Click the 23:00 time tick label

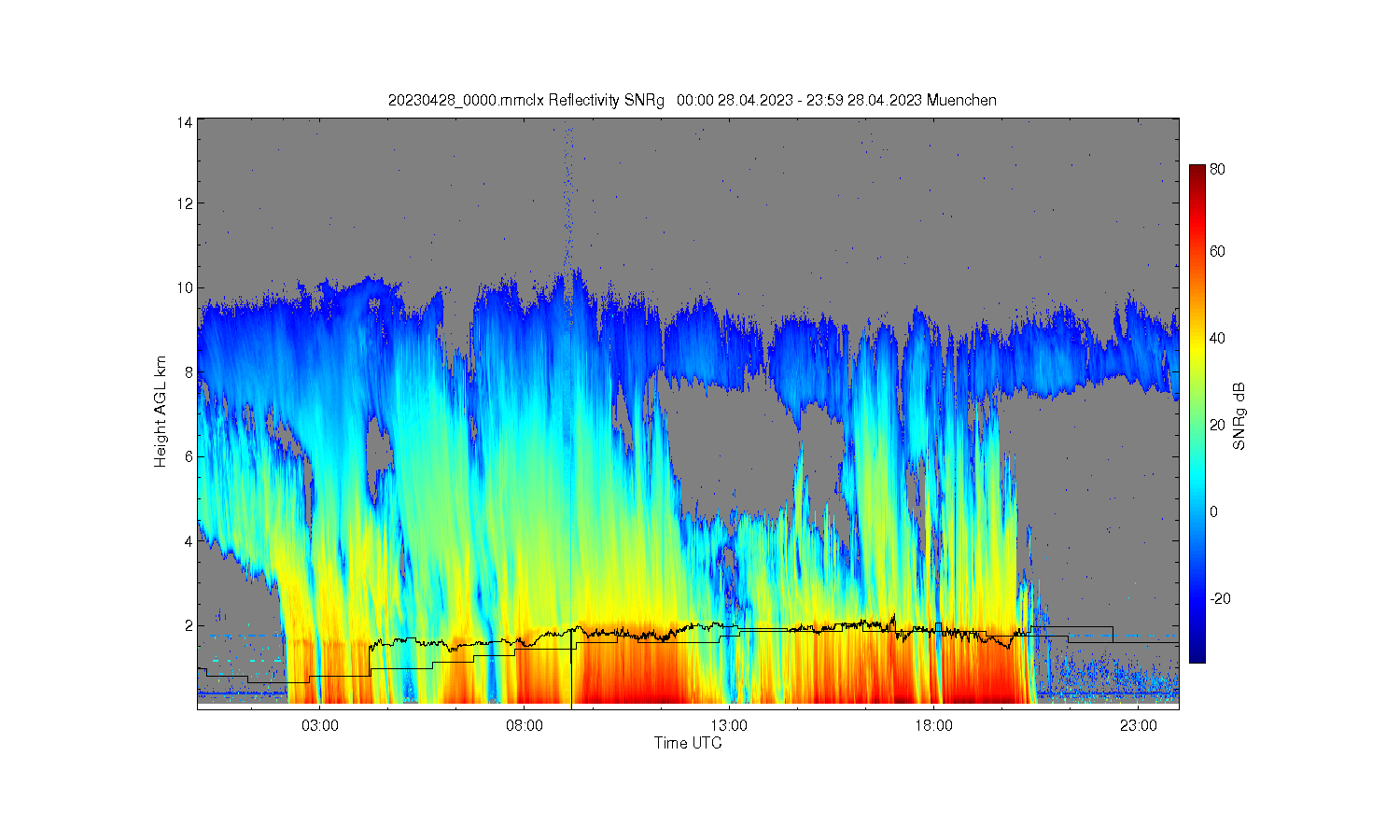coord(1138,725)
